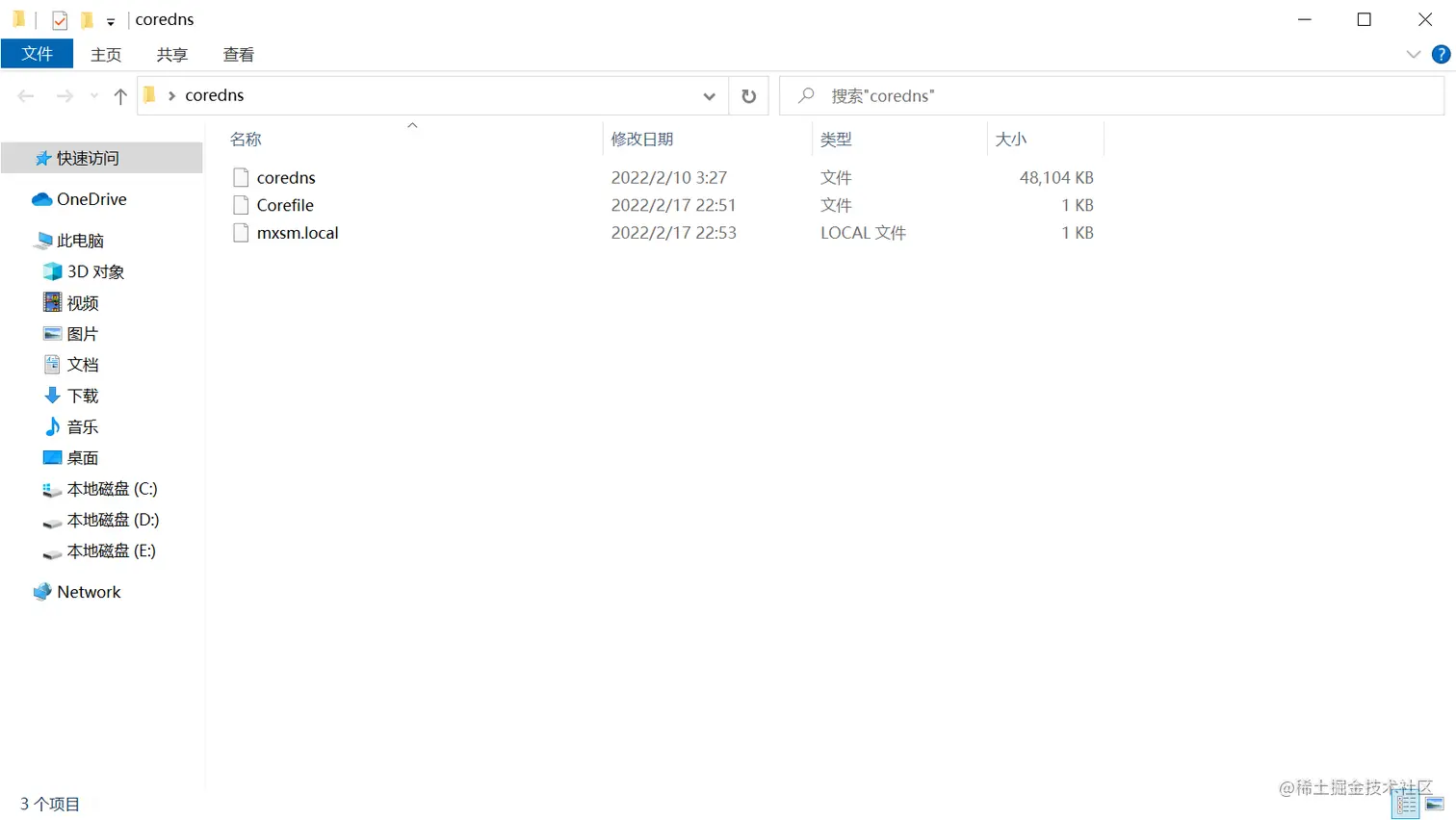Screen dimensions: 1456x820
Task: Click the 48,104 KB size cell
Action: click(x=1056, y=178)
